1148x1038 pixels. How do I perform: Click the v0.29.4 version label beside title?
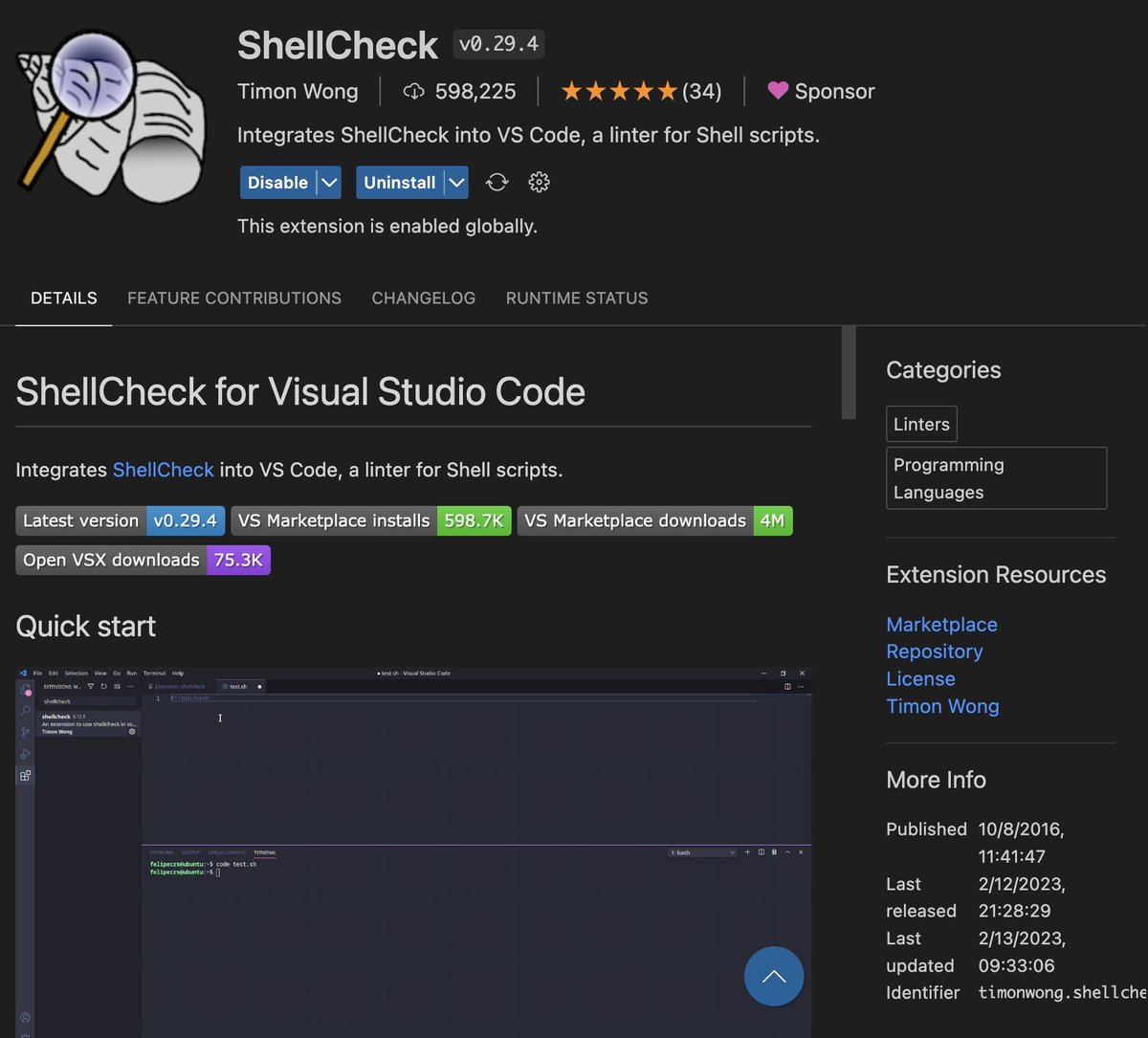tap(498, 45)
